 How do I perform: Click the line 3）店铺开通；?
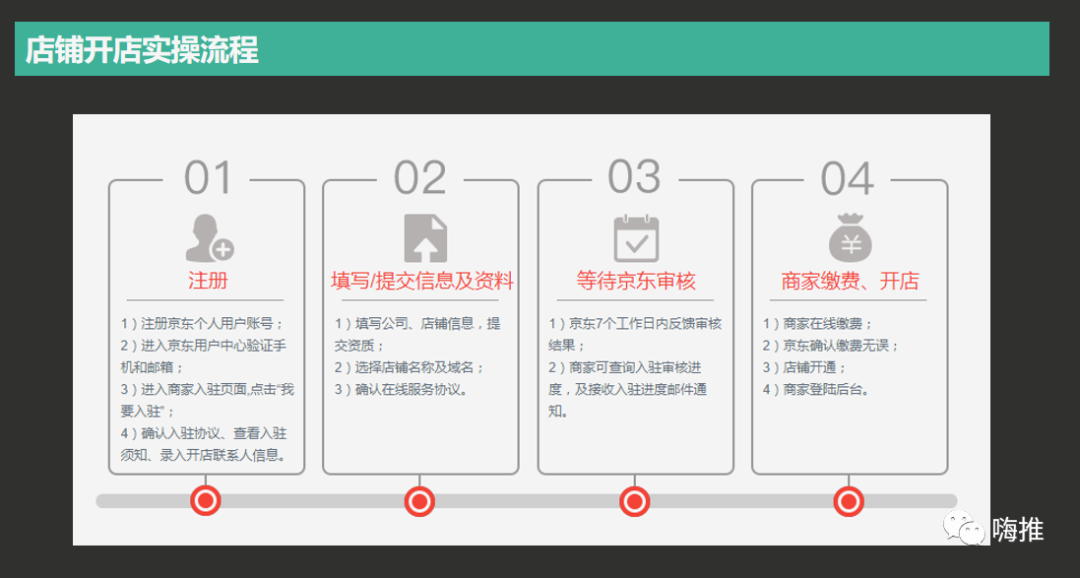pyautogui.click(x=805, y=368)
